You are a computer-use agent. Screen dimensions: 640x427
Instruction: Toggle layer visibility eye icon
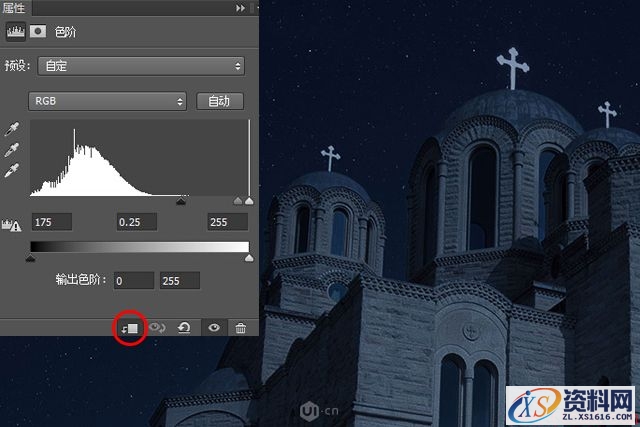pyautogui.click(x=212, y=327)
